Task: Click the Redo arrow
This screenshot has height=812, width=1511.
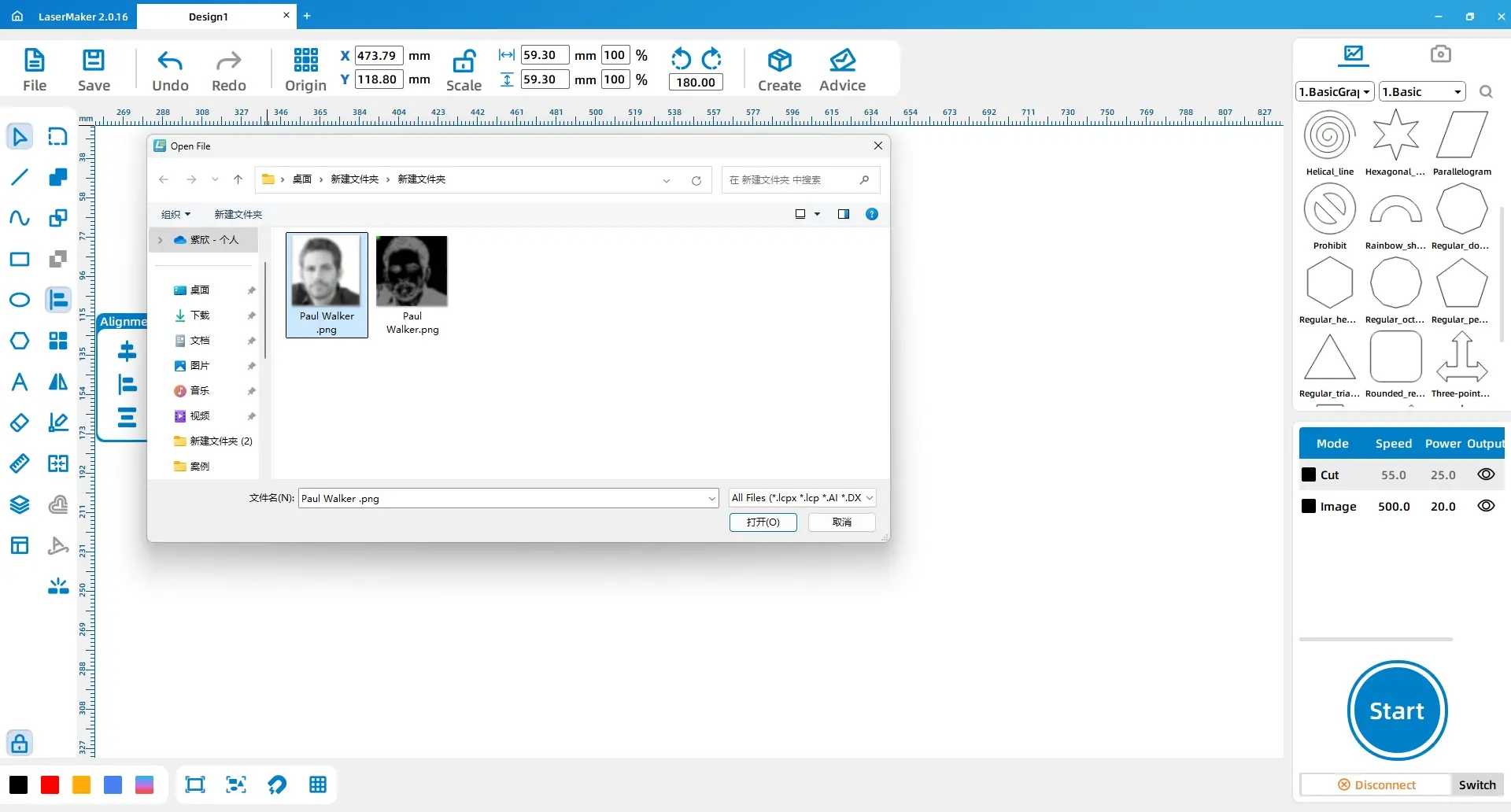Action: click(229, 69)
